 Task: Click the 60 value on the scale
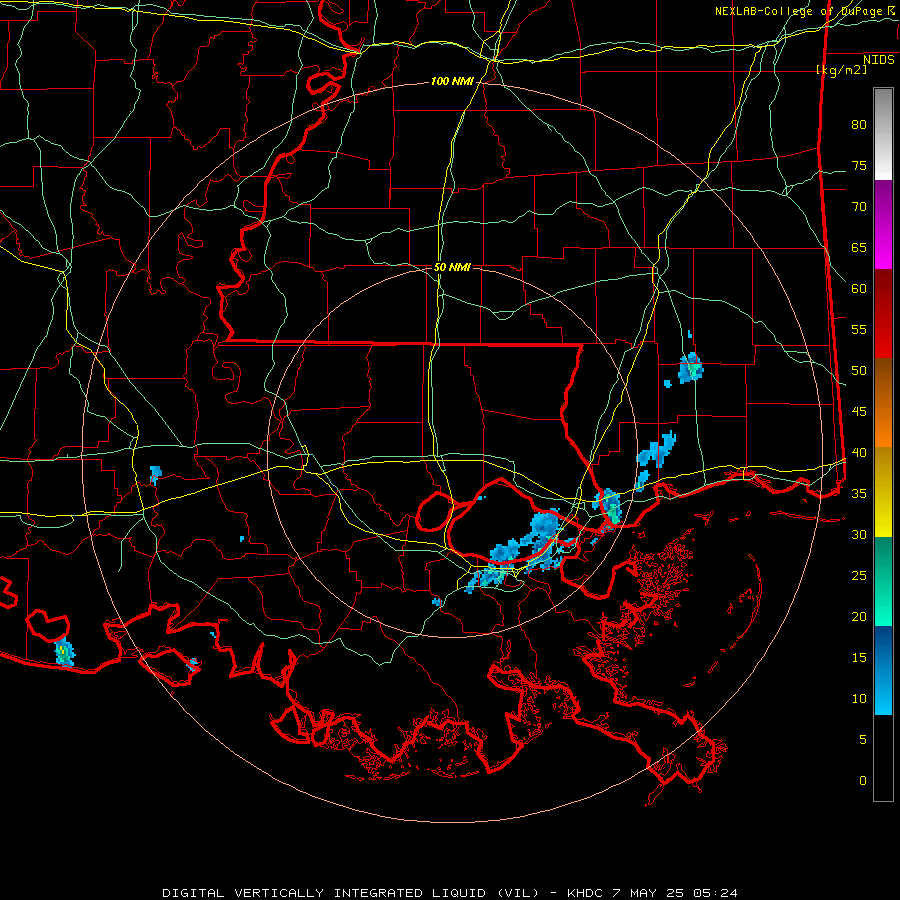click(x=859, y=289)
